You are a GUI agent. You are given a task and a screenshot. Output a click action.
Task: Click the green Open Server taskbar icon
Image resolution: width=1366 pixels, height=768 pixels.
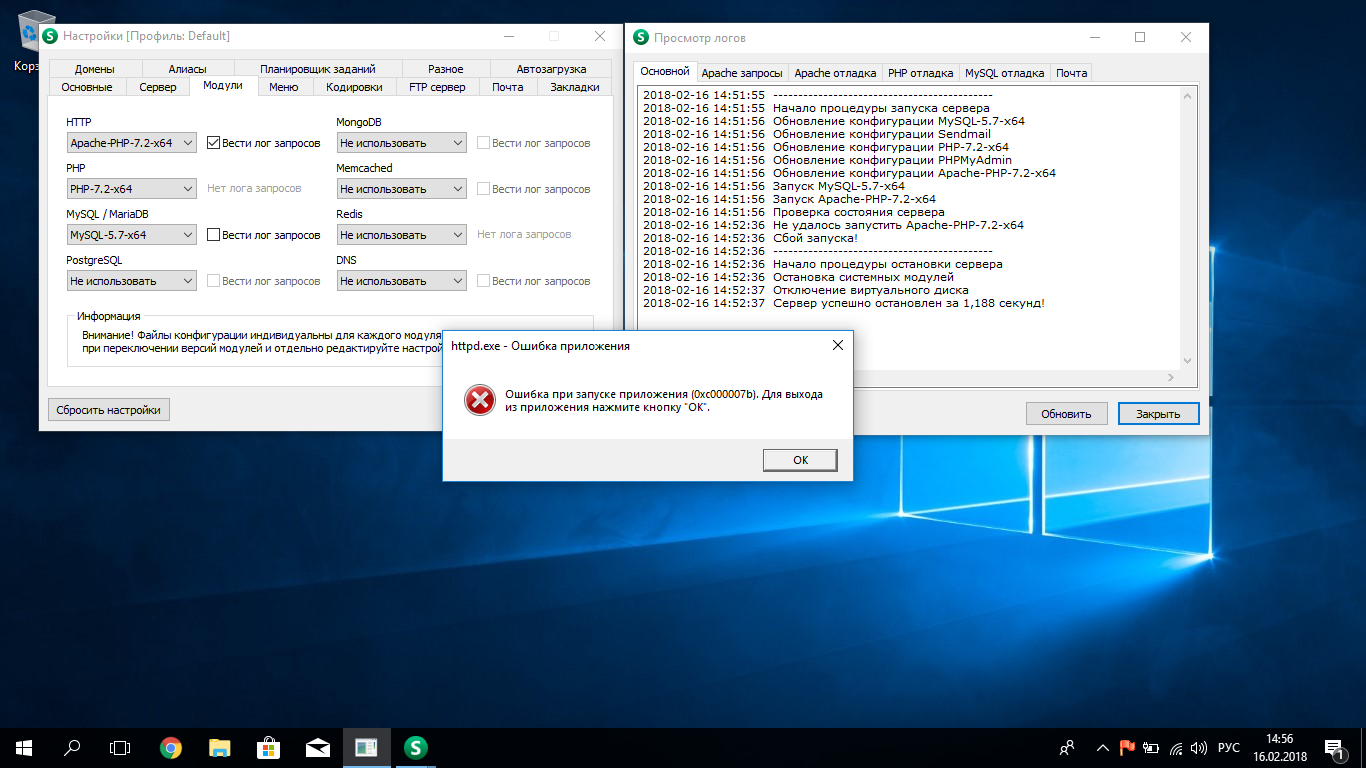point(416,747)
